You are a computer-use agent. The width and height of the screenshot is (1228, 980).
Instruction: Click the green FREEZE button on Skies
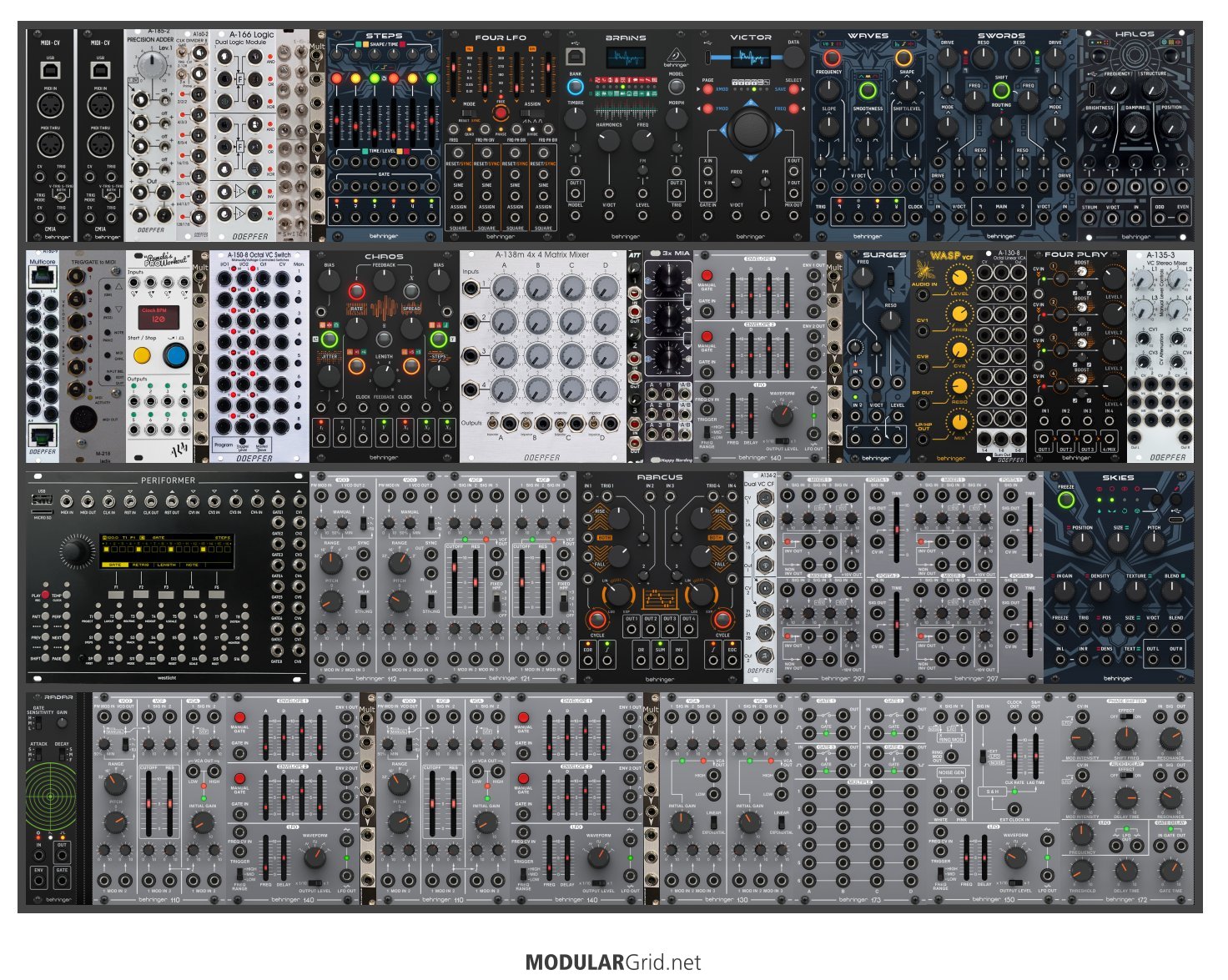point(1065,500)
